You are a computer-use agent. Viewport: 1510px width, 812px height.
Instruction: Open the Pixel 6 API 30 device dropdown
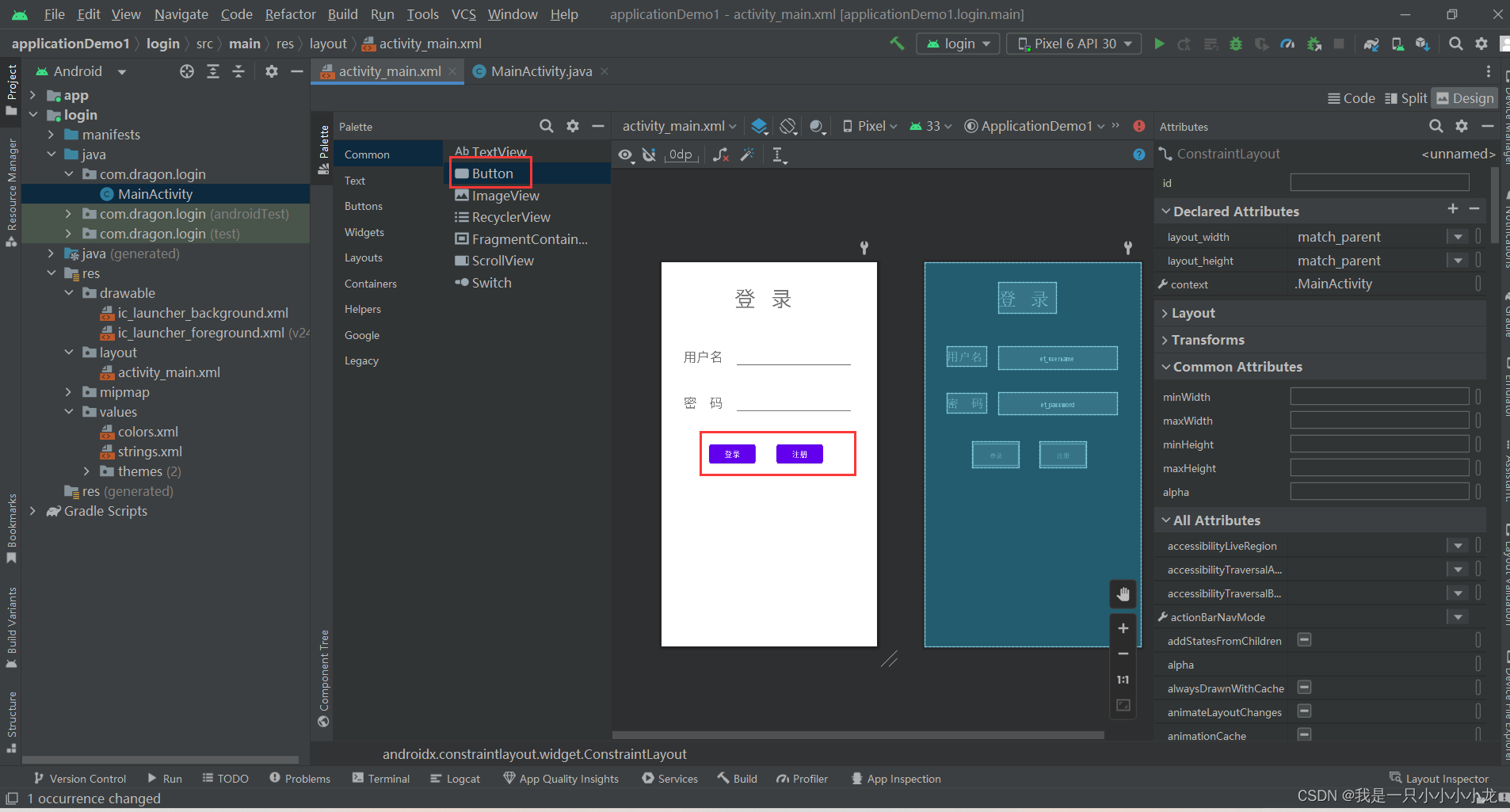1073,44
